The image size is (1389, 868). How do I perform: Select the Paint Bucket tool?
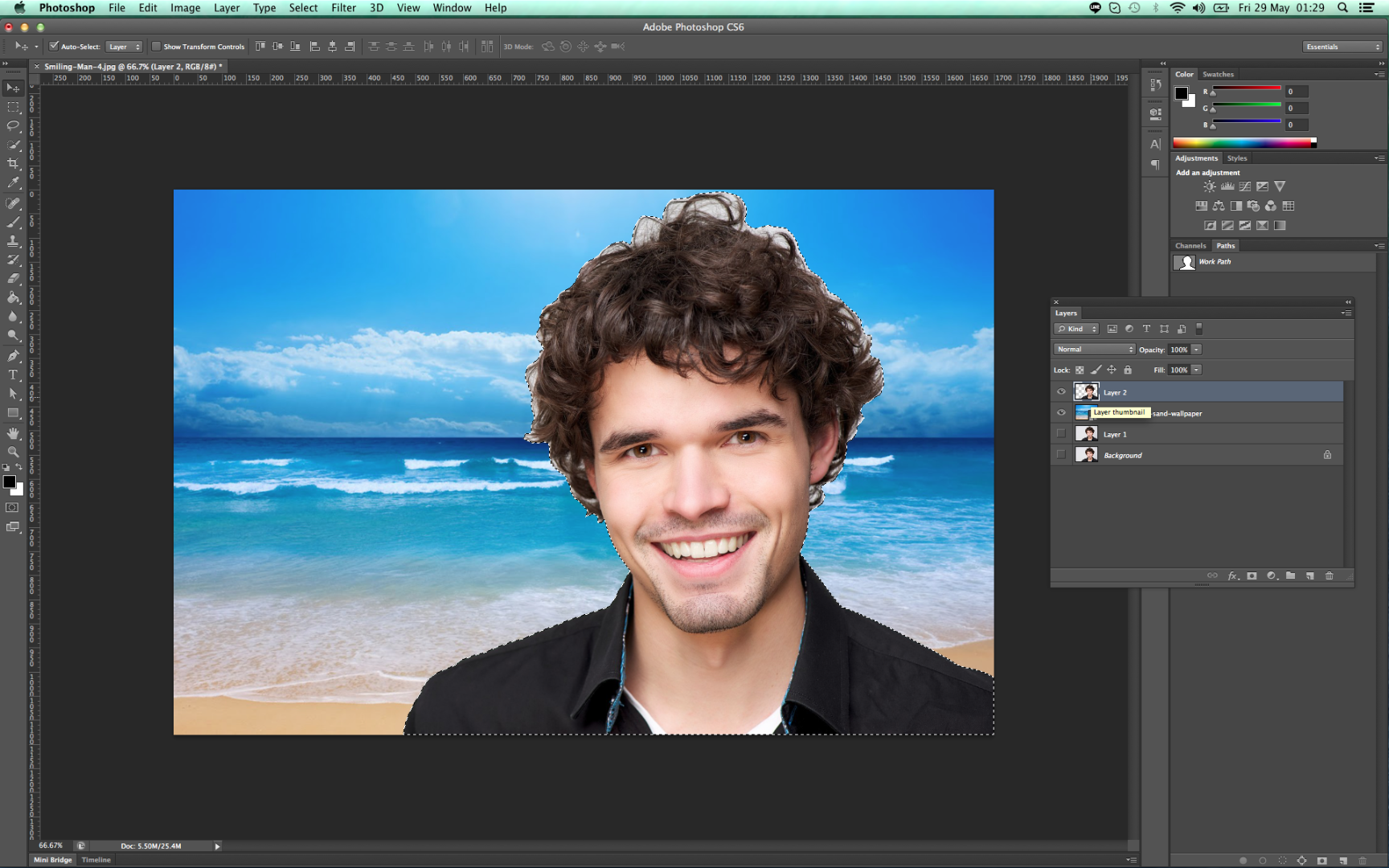click(x=13, y=297)
